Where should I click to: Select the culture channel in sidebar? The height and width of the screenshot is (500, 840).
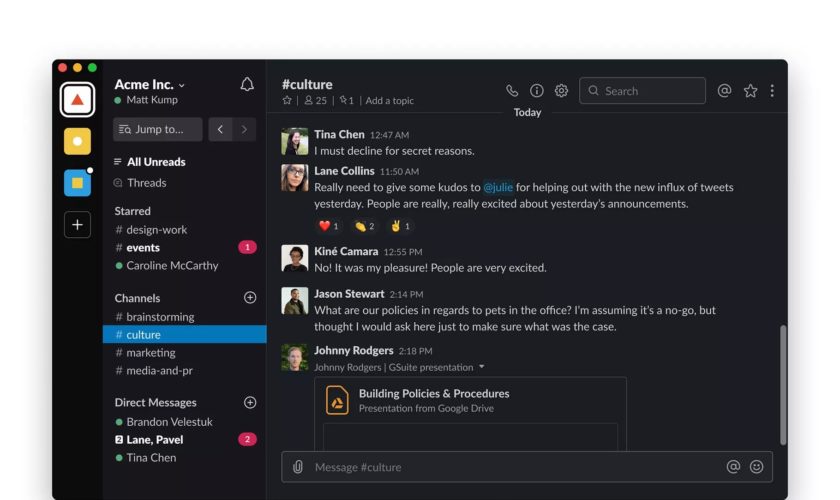(184, 334)
